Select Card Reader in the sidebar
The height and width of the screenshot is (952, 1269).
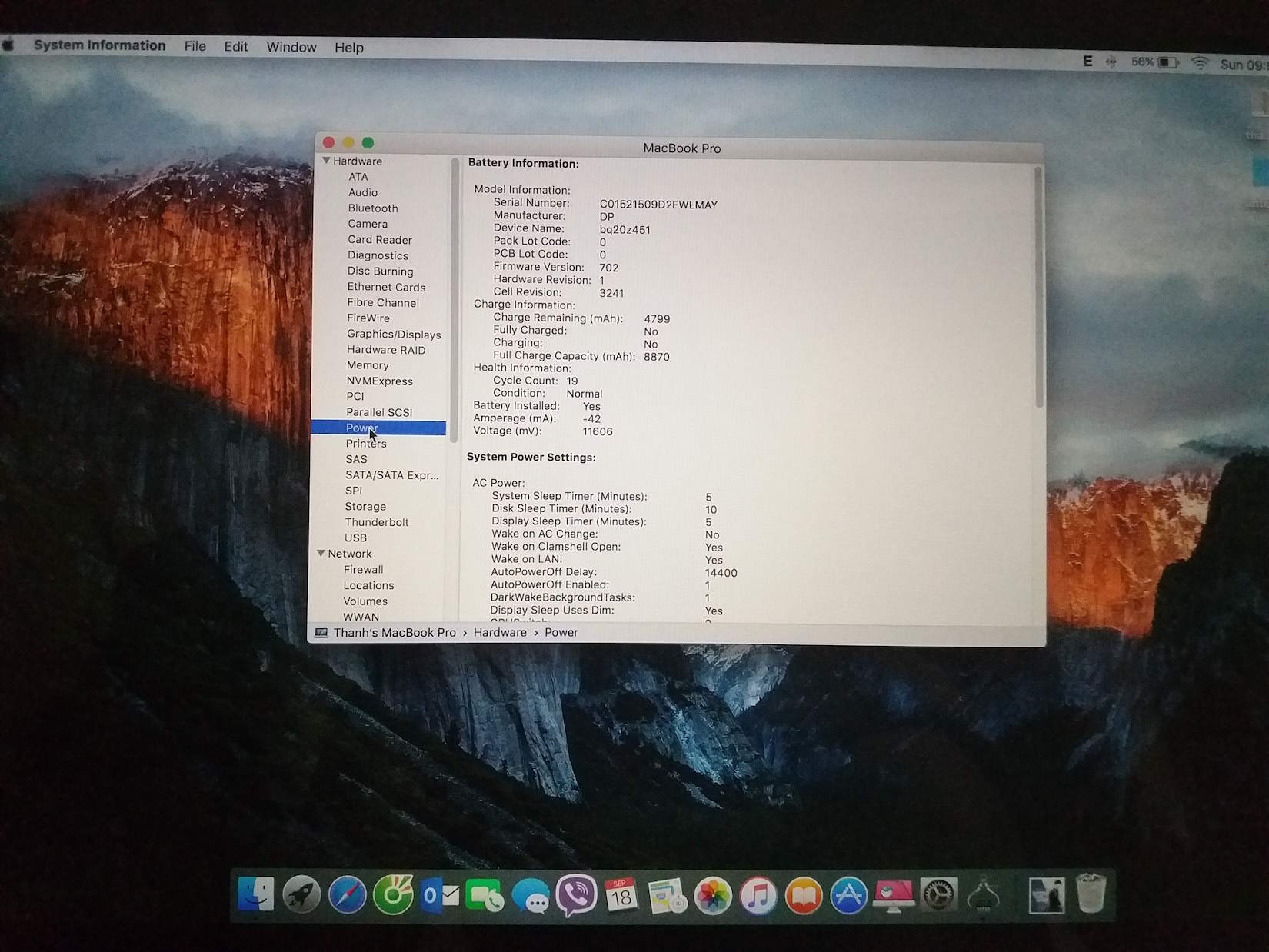tap(378, 240)
